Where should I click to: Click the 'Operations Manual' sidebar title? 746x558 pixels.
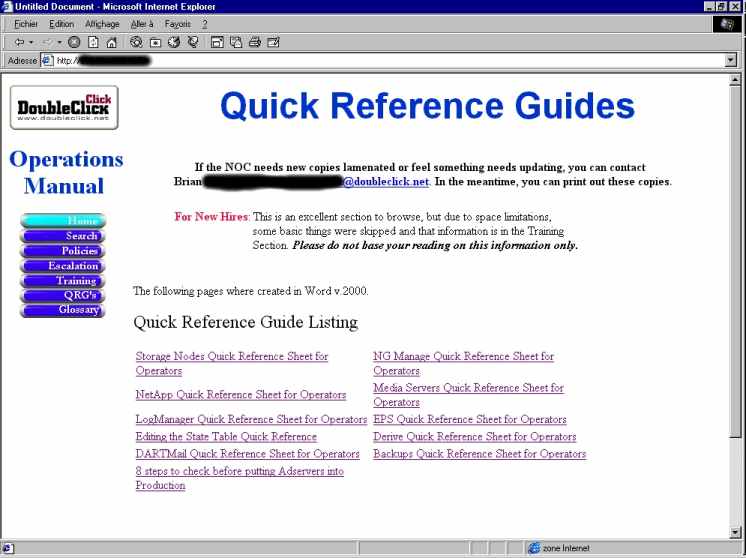pyautogui.click(x=66, y=172)
